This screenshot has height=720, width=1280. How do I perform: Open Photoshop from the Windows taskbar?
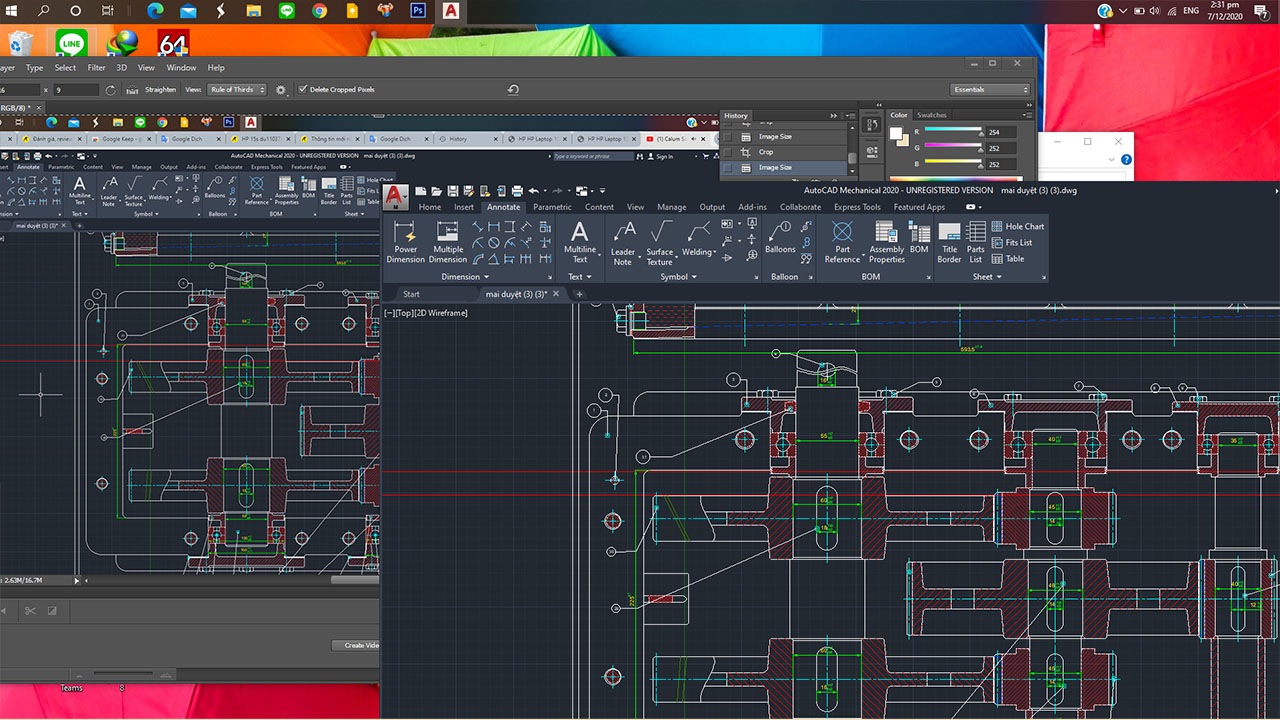(x=419, y=11)
